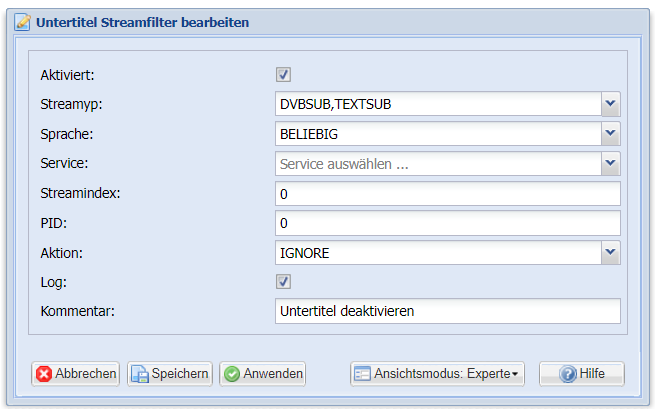This screenshot has height=411, width=655.
Task: Expand the Aktion IGNORE dropdown arrow
Action: pos(611,252)
